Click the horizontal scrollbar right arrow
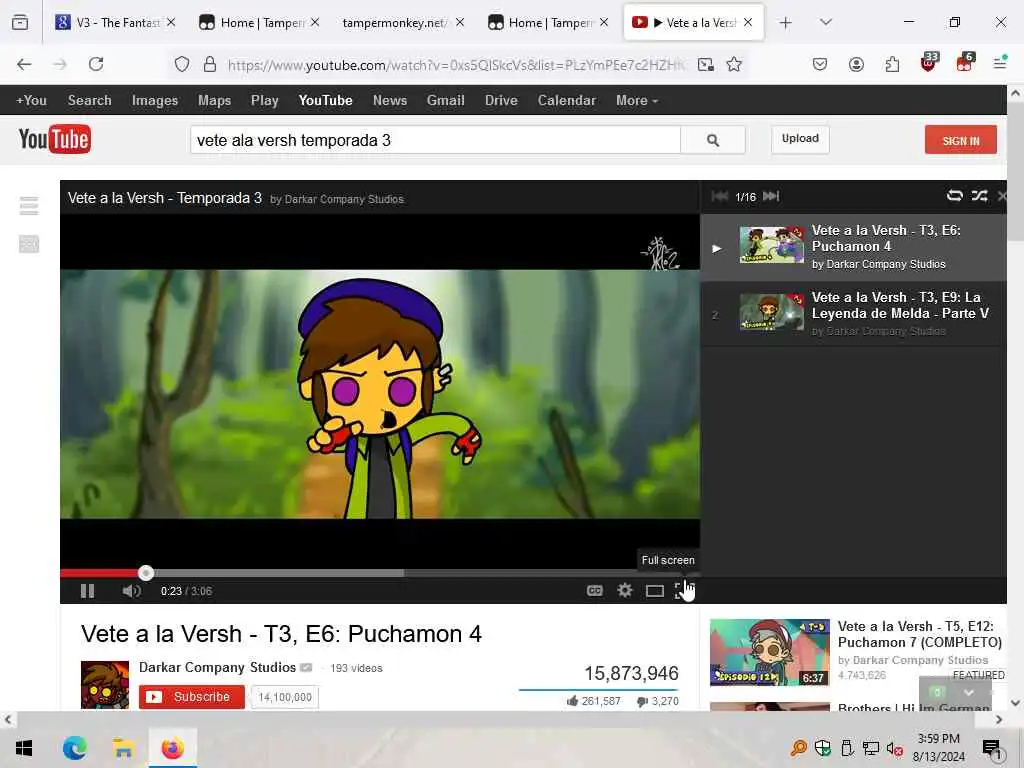Screen dimensions: 1024x768 [999, 720]
